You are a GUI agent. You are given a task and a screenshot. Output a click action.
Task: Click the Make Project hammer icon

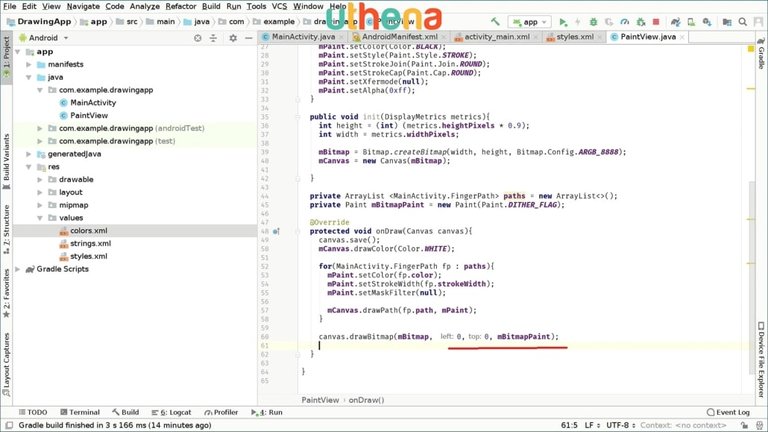tap(497, 21)
